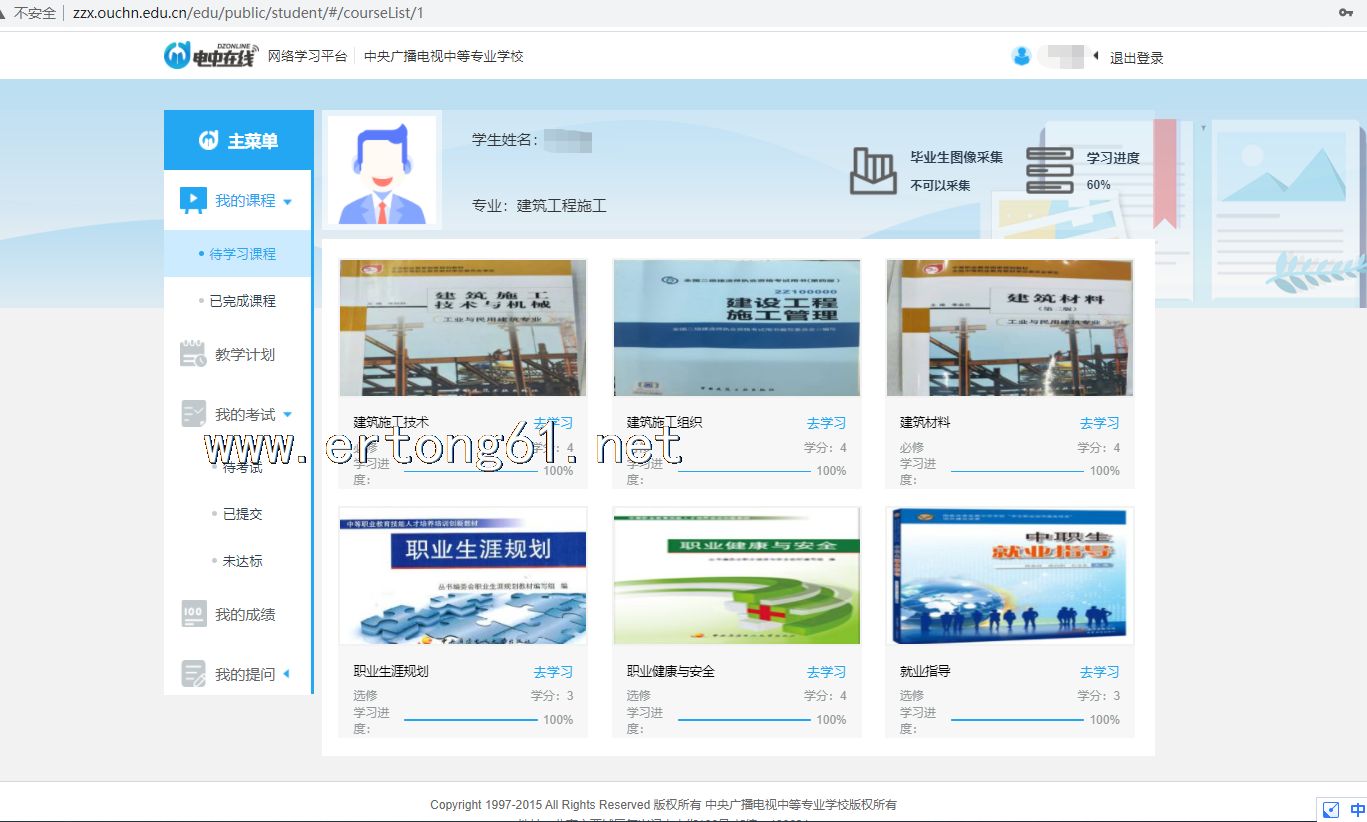Click the 教学计划 notepad icon
Viewport: 1367px width, 822px height.
point(193,354)
